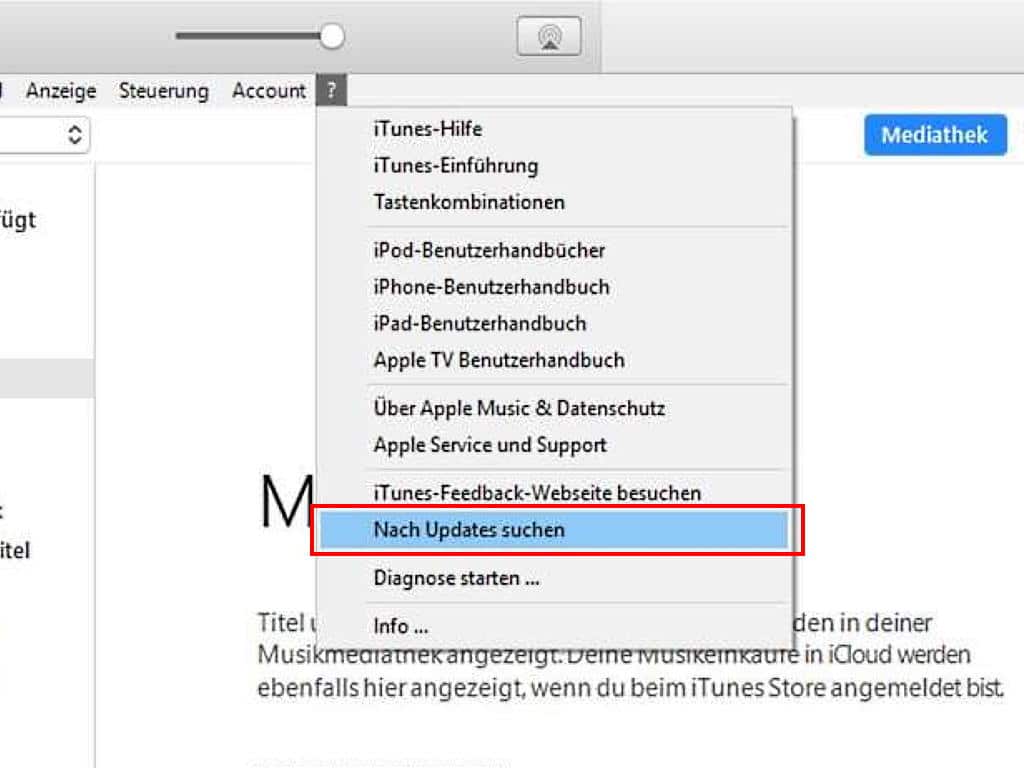Open the Account menu
Viewport: 1024px width, 768px height.
click(268, 90)
